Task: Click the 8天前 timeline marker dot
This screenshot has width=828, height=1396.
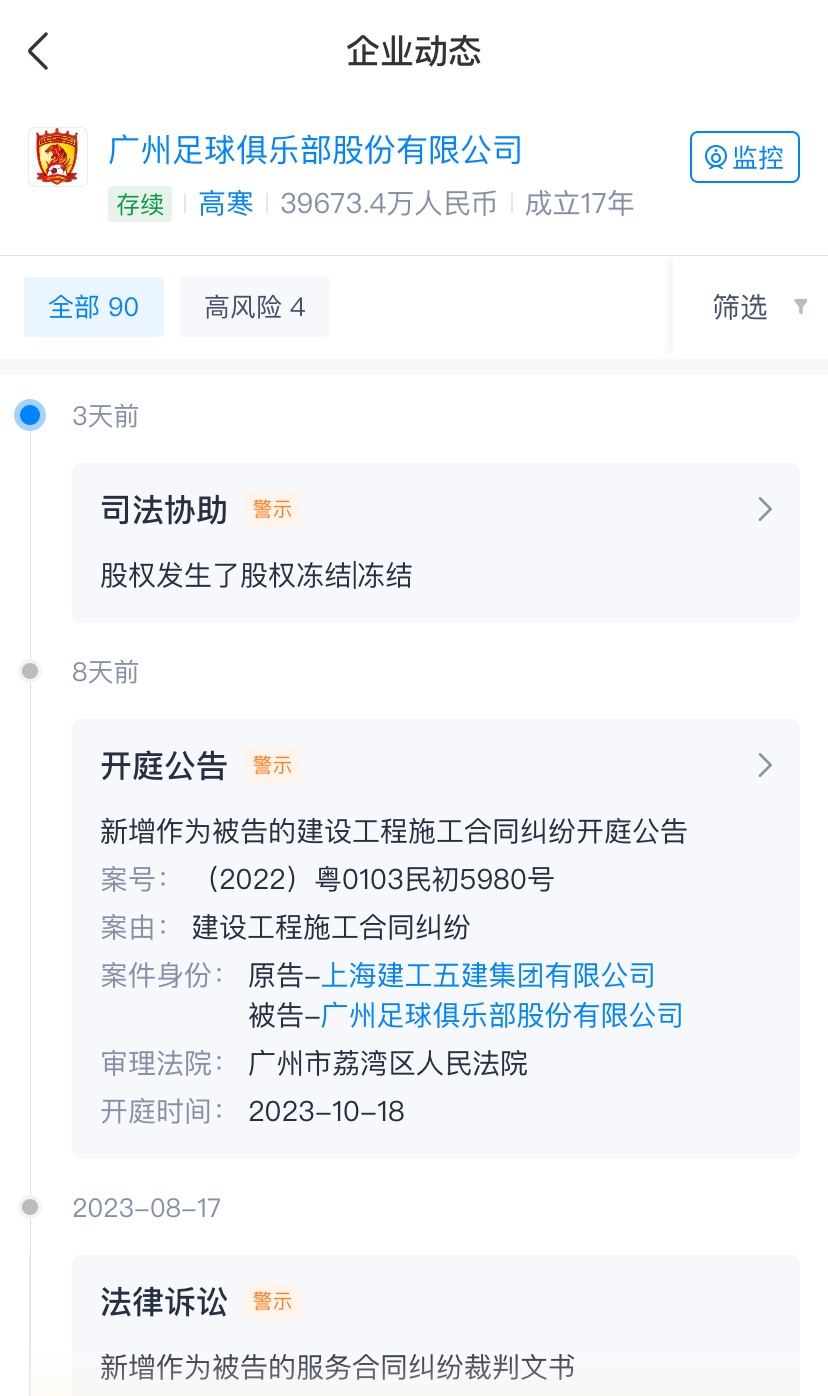Action: pyautogui.click(x=31, y=672)
